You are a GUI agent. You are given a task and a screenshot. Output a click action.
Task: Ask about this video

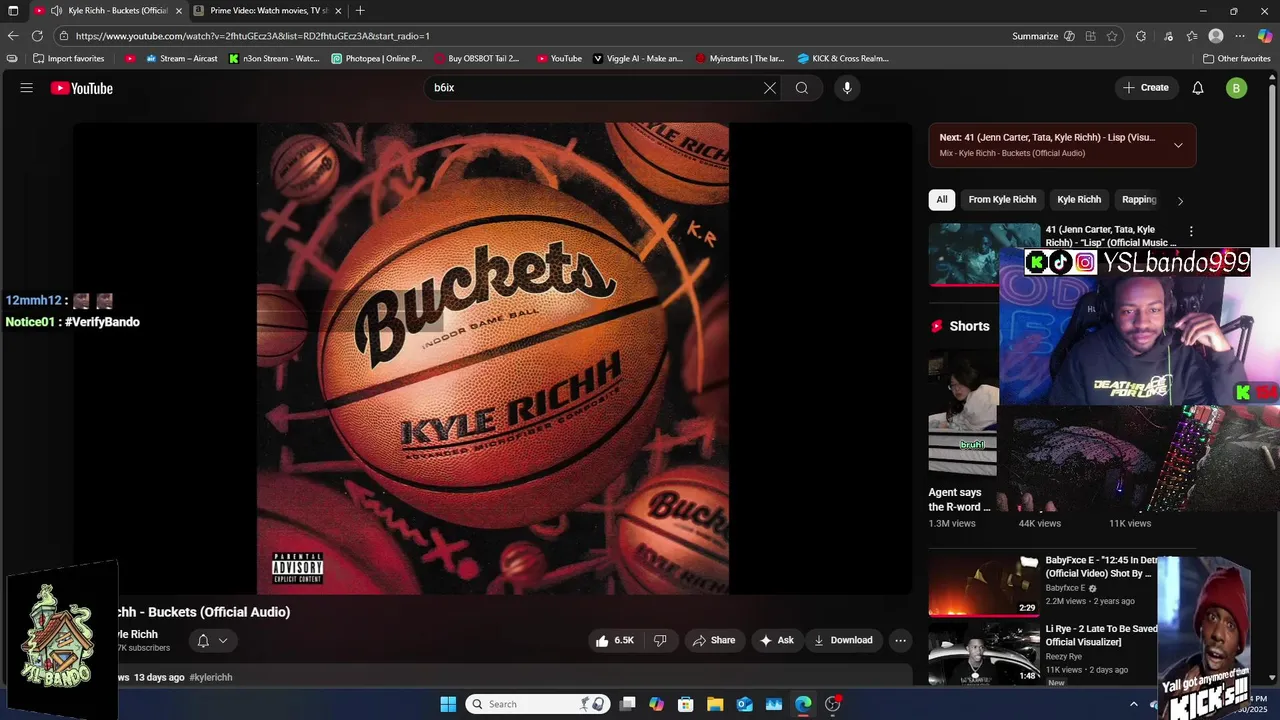point(777,640)
